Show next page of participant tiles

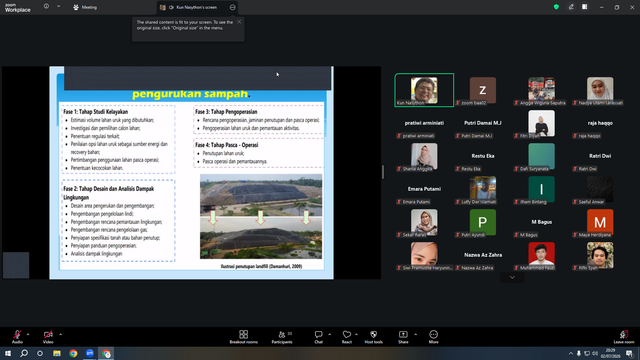[x=512, y=278]
